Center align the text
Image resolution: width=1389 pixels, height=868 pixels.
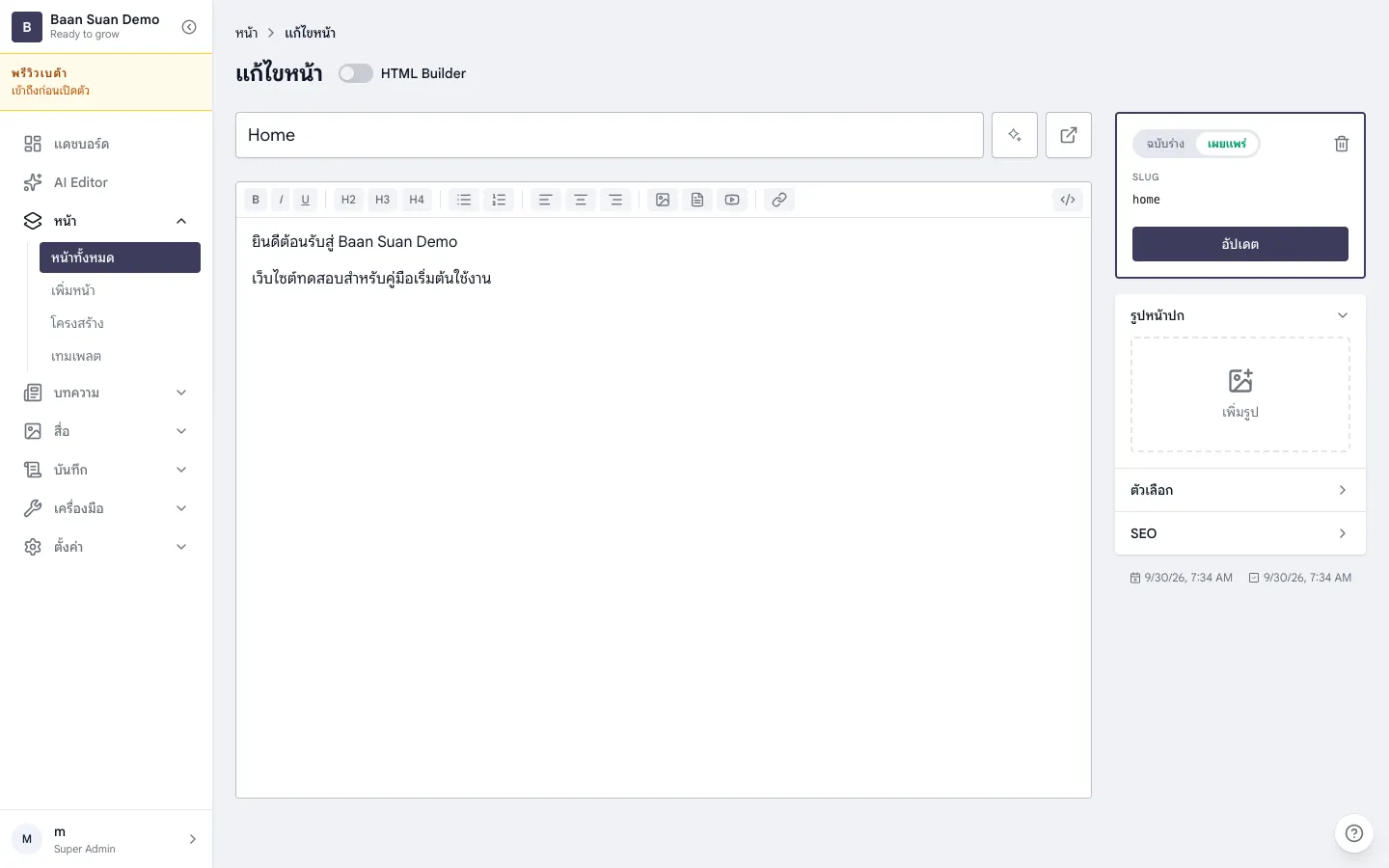pos(581,200)
